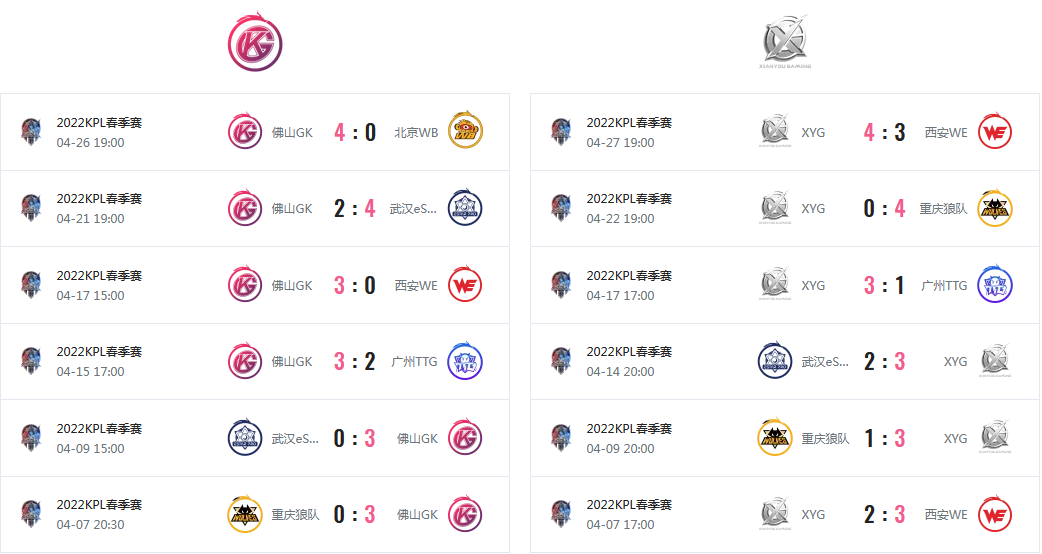This screenshot has width=1042, height=554.
Task: Select 2022KPL春季赛 title dated 04-09 20:00
Action: coord(629,428)
